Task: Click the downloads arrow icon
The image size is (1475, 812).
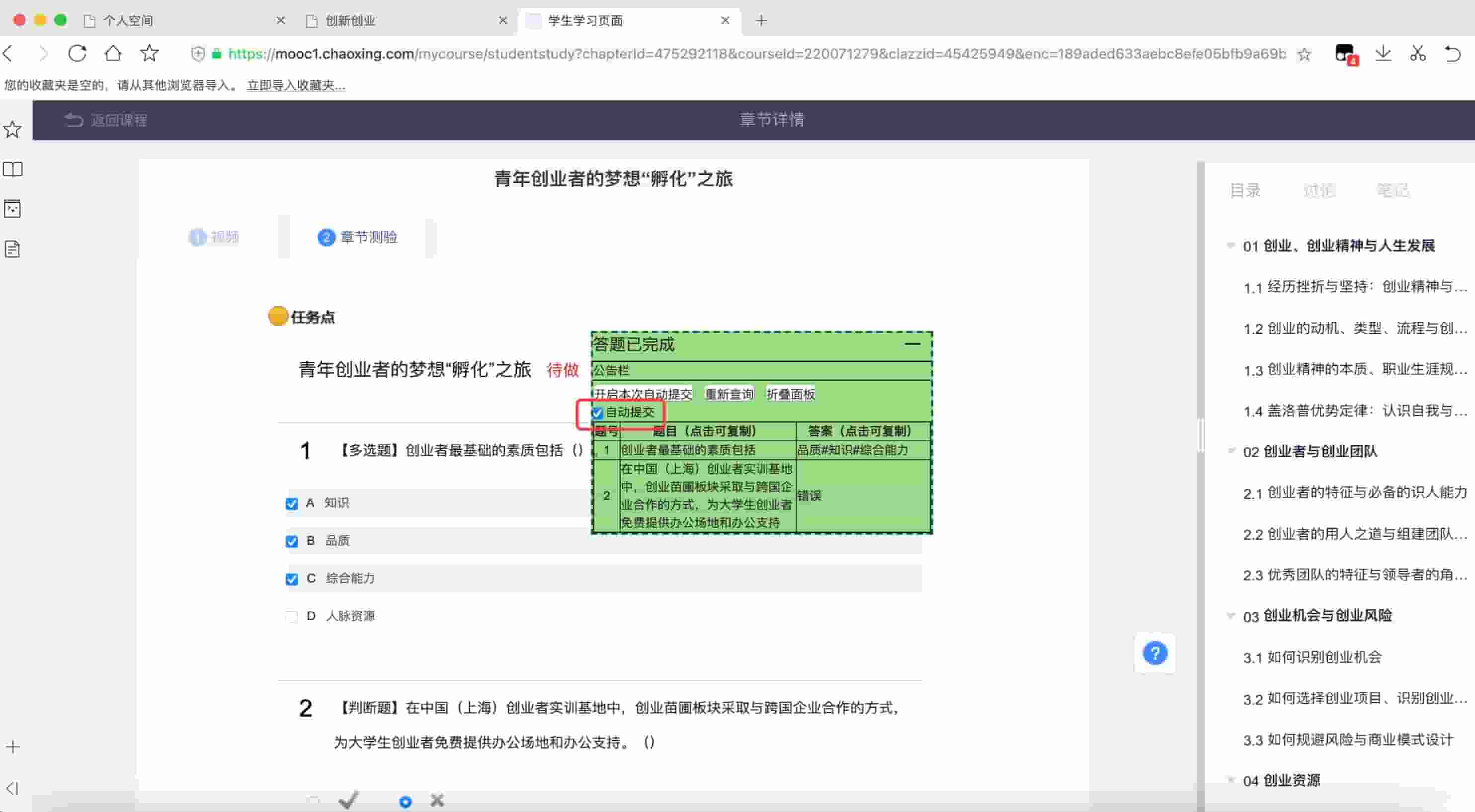Action: [1383, 53]
